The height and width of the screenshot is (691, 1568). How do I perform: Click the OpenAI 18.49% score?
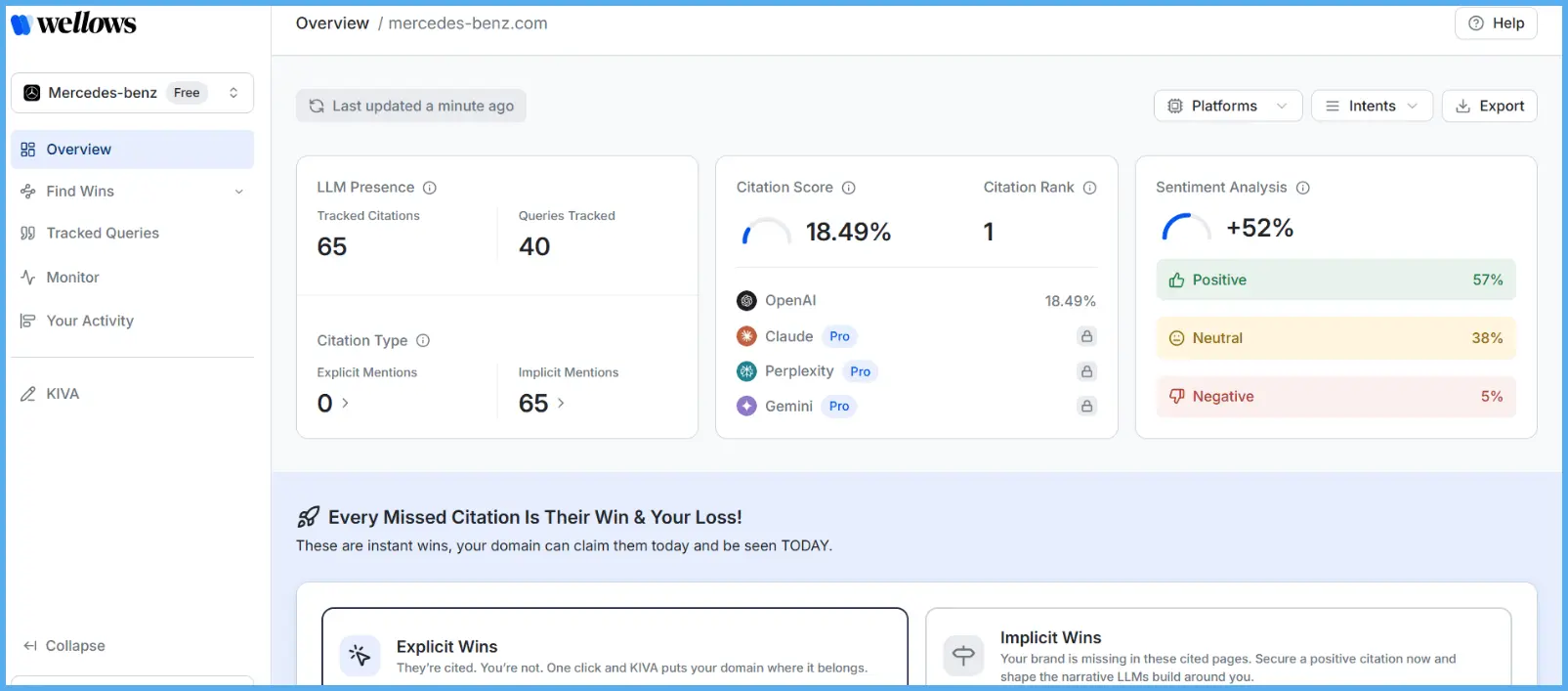click(x=1070, y=301)
